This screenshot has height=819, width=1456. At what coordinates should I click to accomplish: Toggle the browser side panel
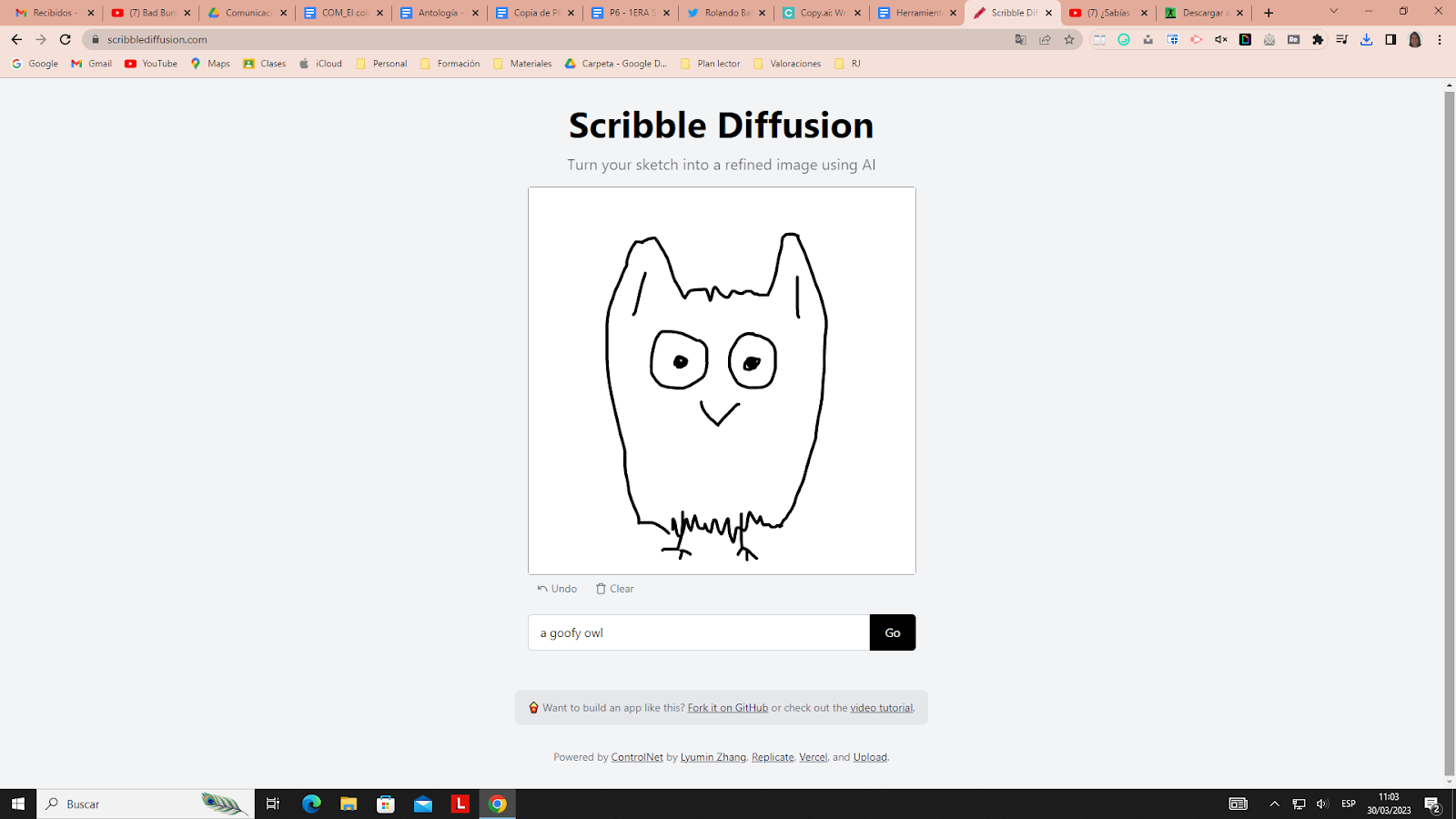tap(1390, 39)
